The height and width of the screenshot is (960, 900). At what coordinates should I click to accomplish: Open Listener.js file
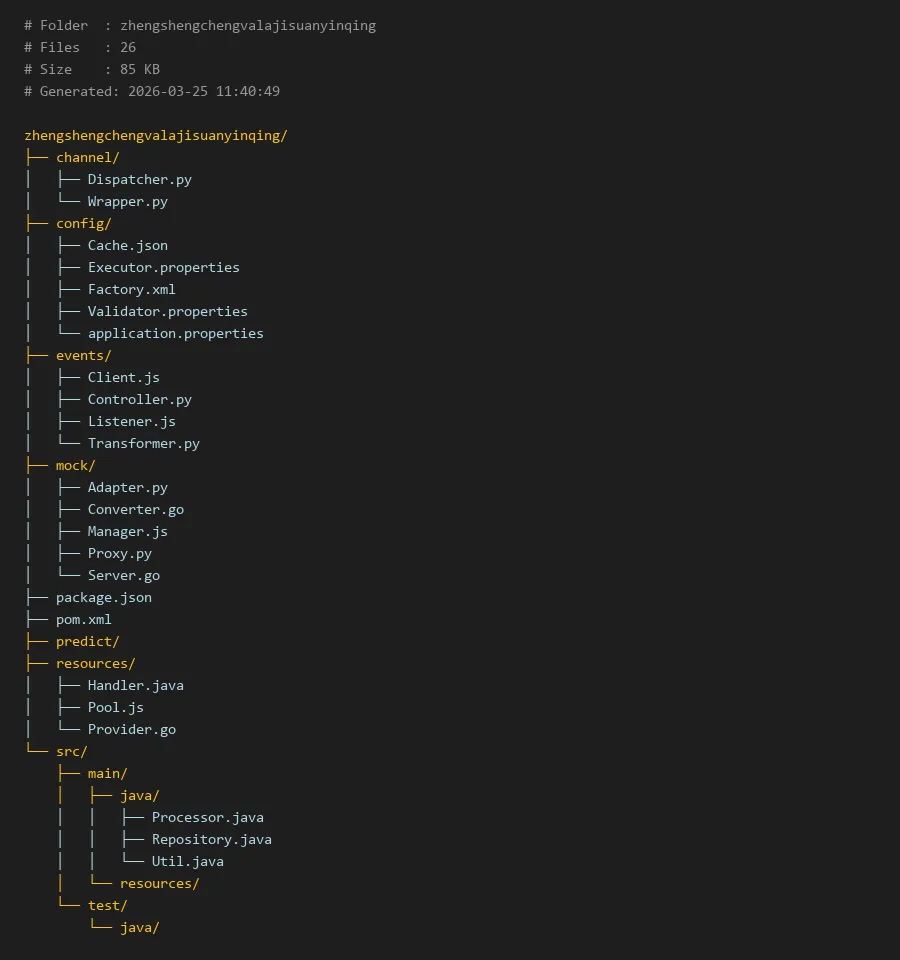[x=131, y=421]
